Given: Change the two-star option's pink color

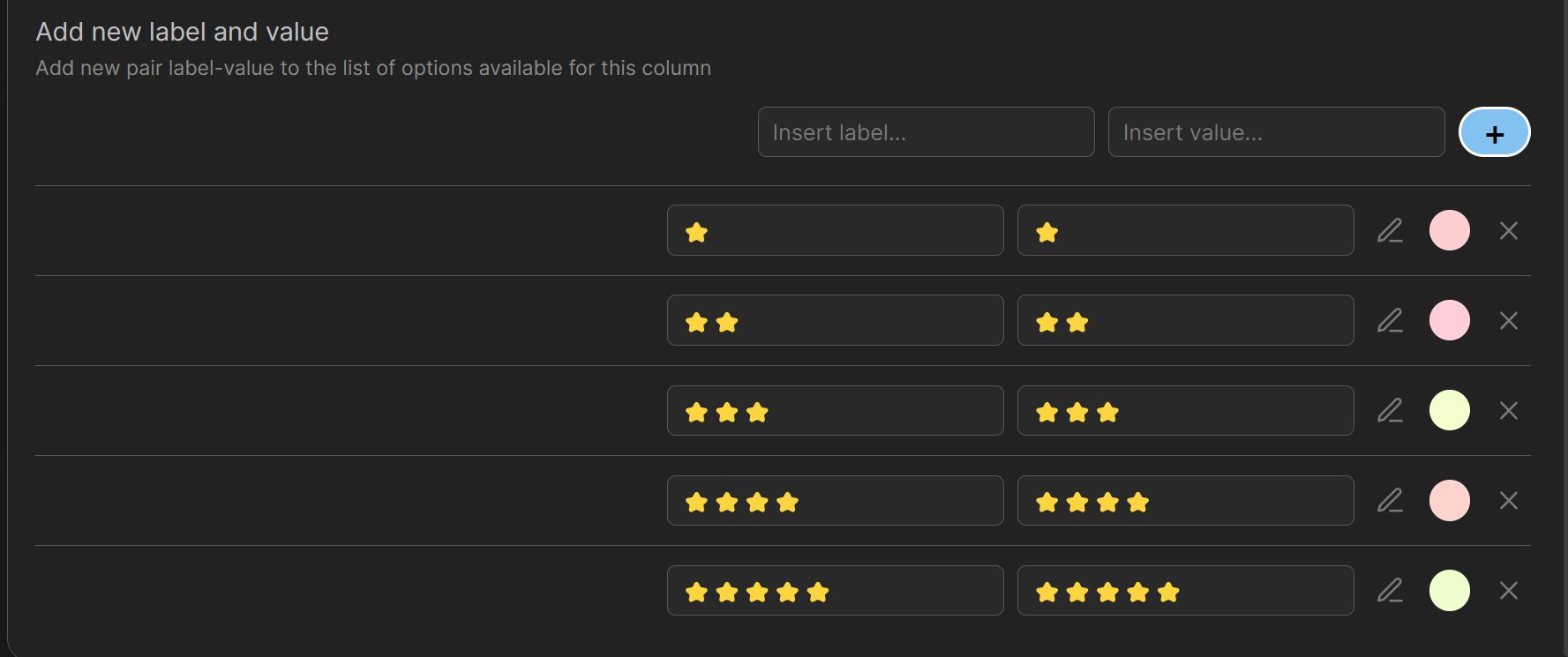Looking at the screenshot, I should tap(1449, 320).
